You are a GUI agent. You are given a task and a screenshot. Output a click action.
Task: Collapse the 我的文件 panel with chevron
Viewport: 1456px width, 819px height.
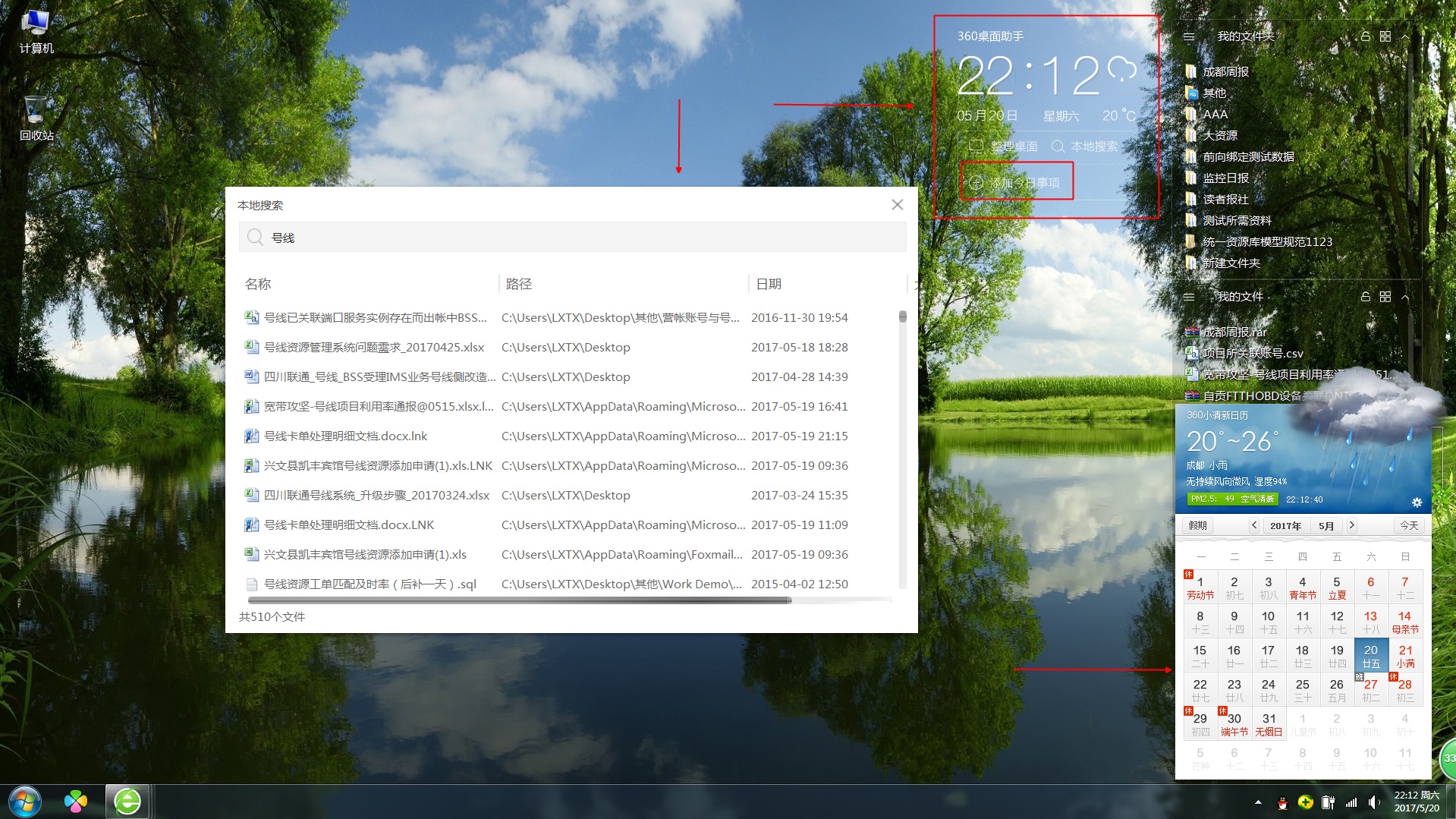1404,297
